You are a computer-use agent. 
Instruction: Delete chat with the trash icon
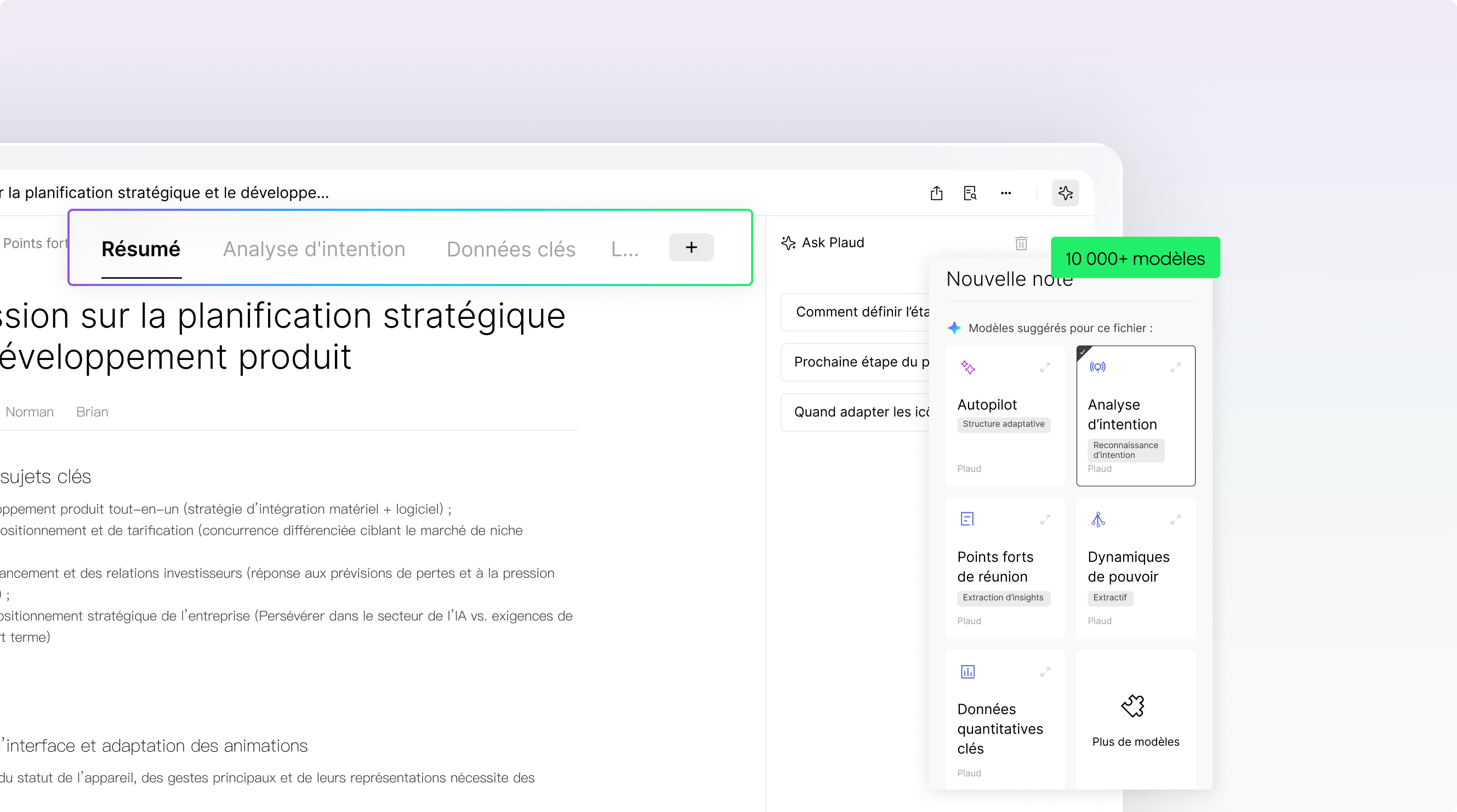[1021, 243]
